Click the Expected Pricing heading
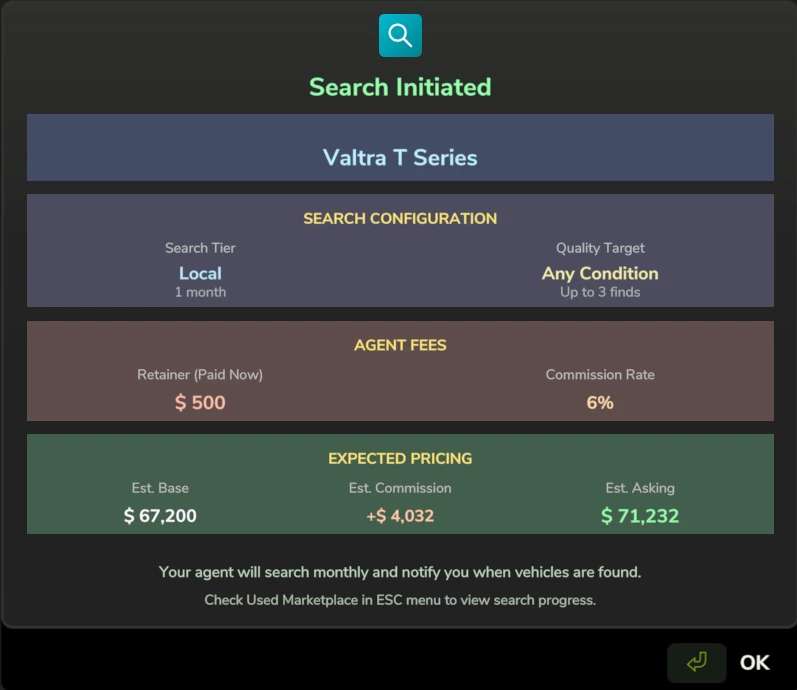The height and width of the screenshot is (690, 797). click(400, 458)
